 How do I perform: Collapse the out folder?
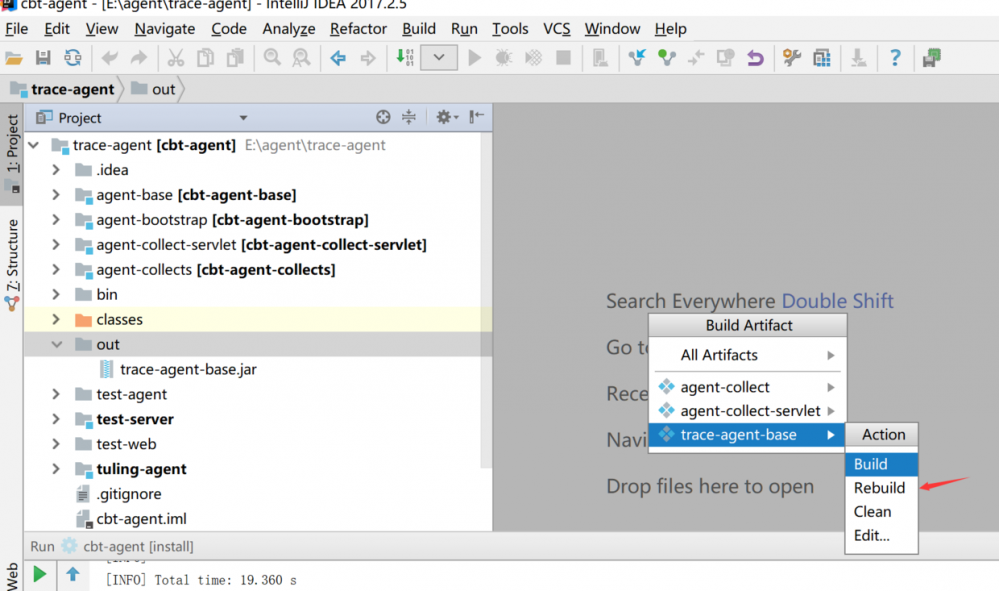point(57,345)
